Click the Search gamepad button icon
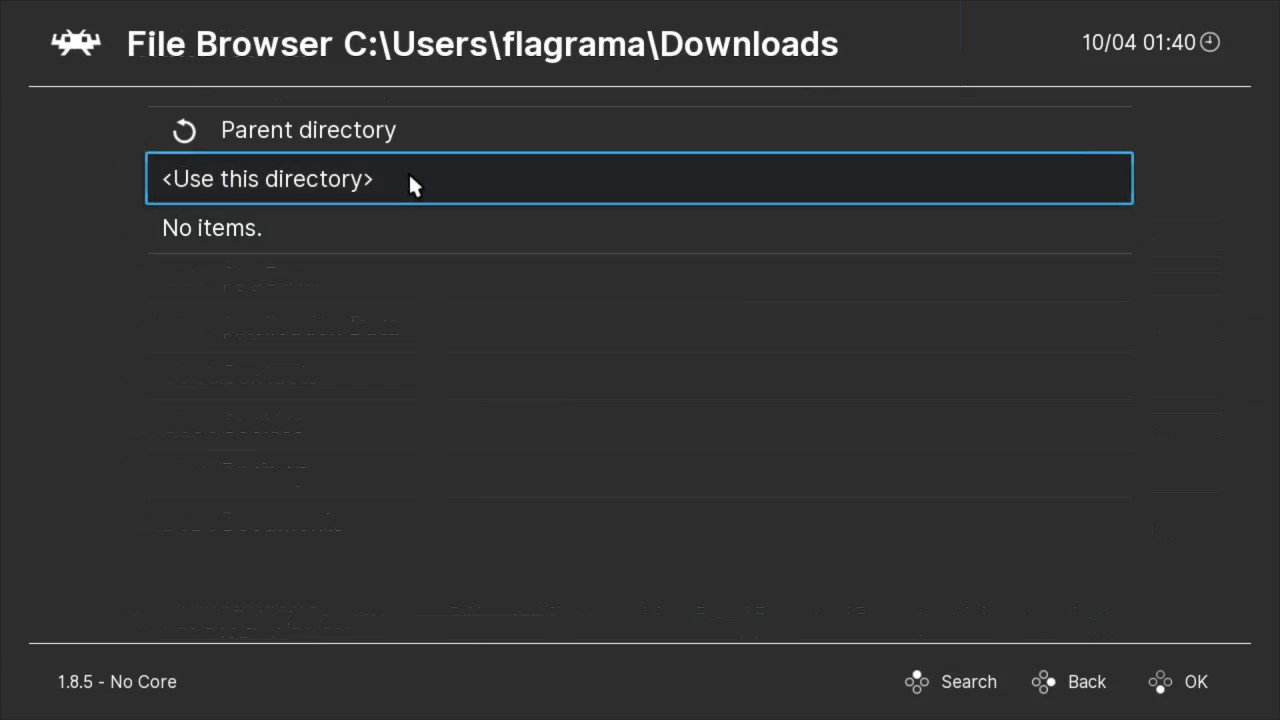This screenshot has height=720, width=1280. 917,682
